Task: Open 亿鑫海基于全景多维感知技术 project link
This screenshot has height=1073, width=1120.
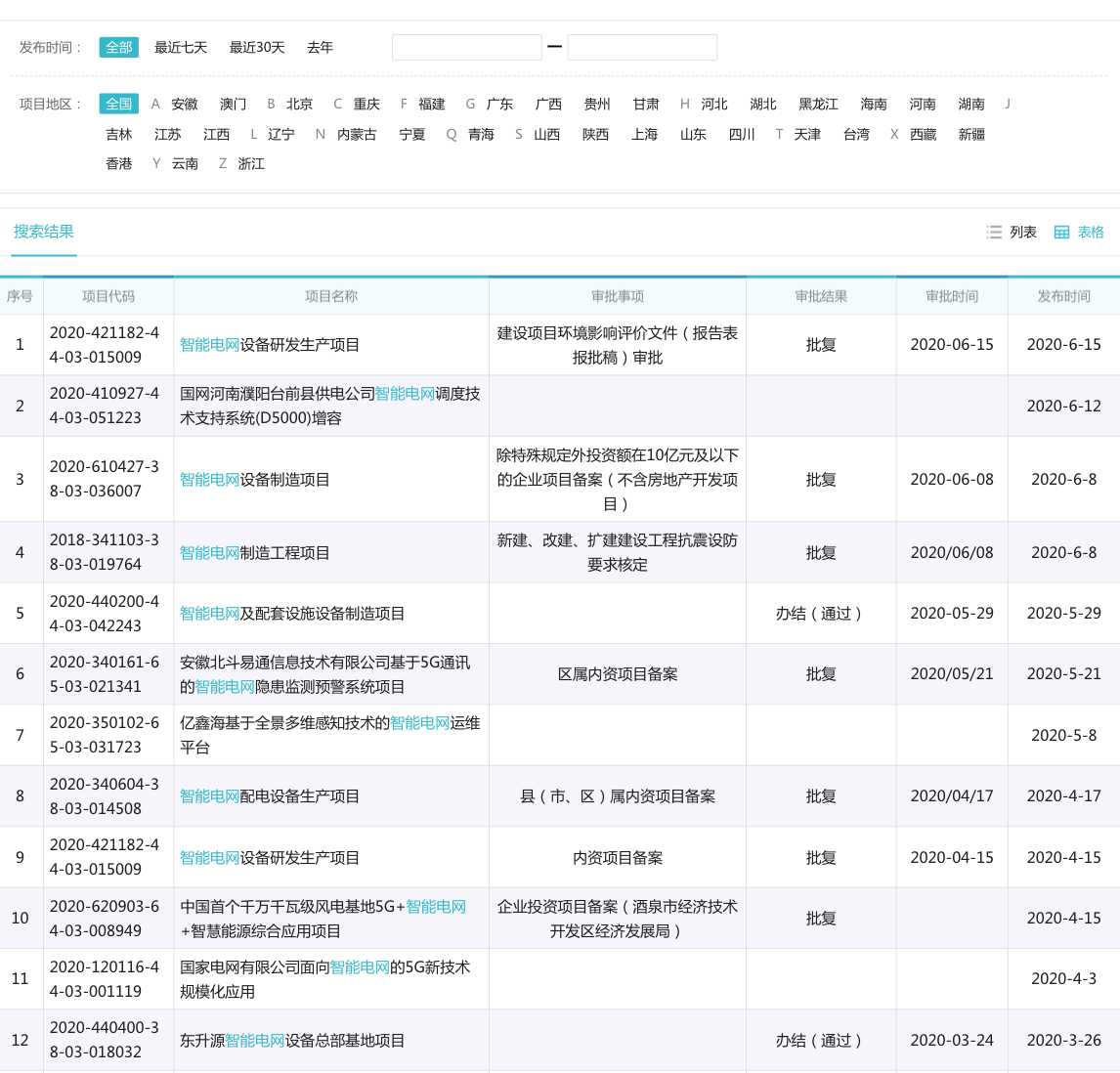Action: click(329, 735)
